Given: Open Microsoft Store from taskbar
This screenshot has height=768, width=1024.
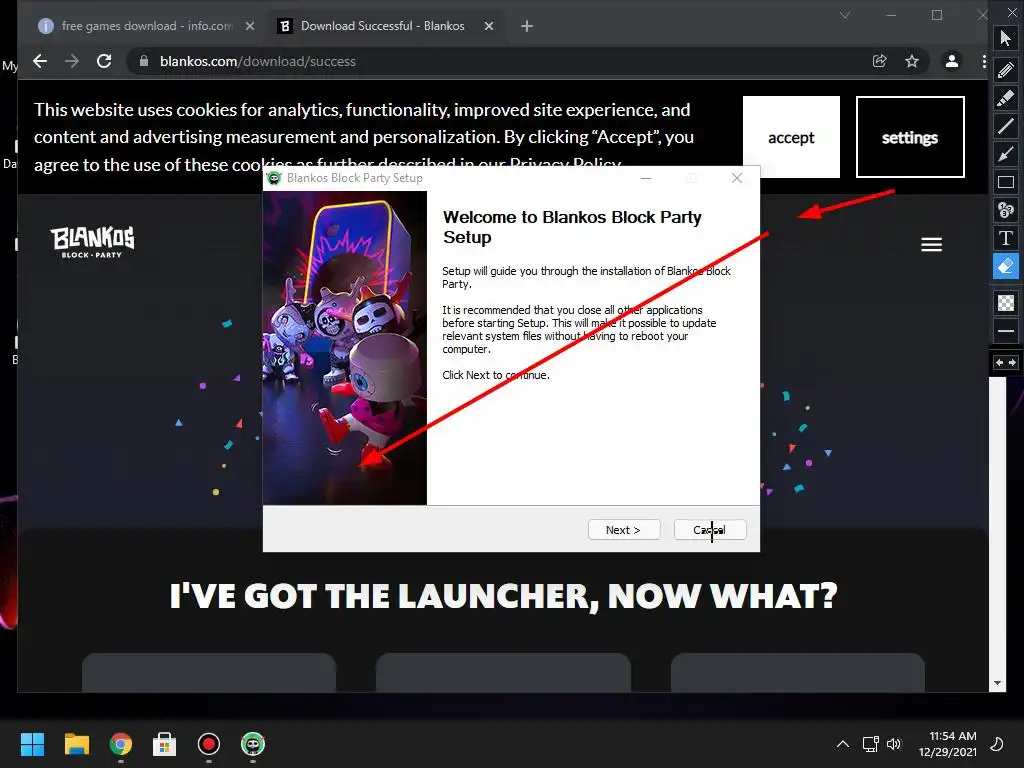Looking at the screenshot, I should pyautogui.click(x=165, y=744).
